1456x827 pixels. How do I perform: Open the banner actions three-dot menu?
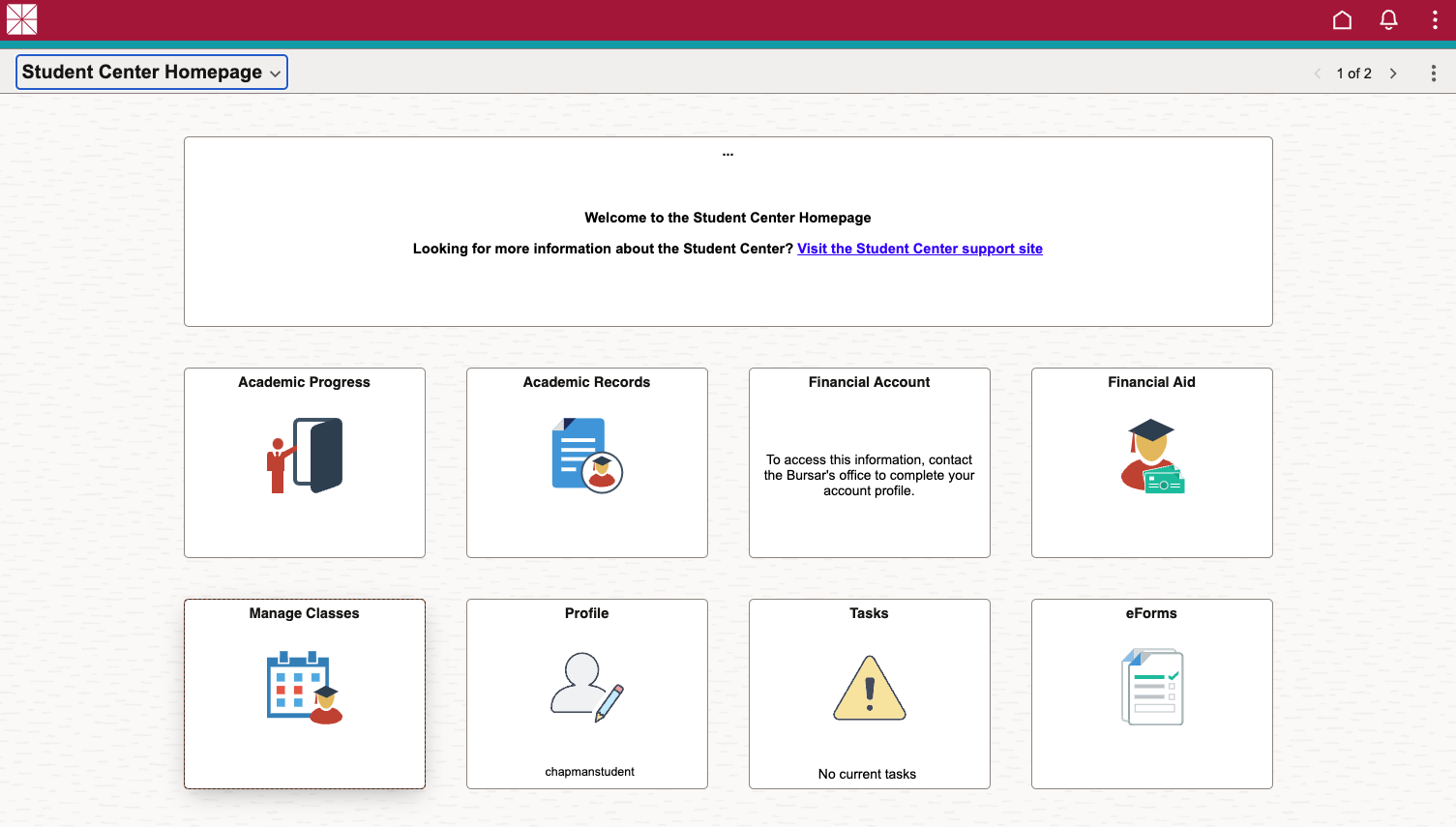click(1435, 19)
